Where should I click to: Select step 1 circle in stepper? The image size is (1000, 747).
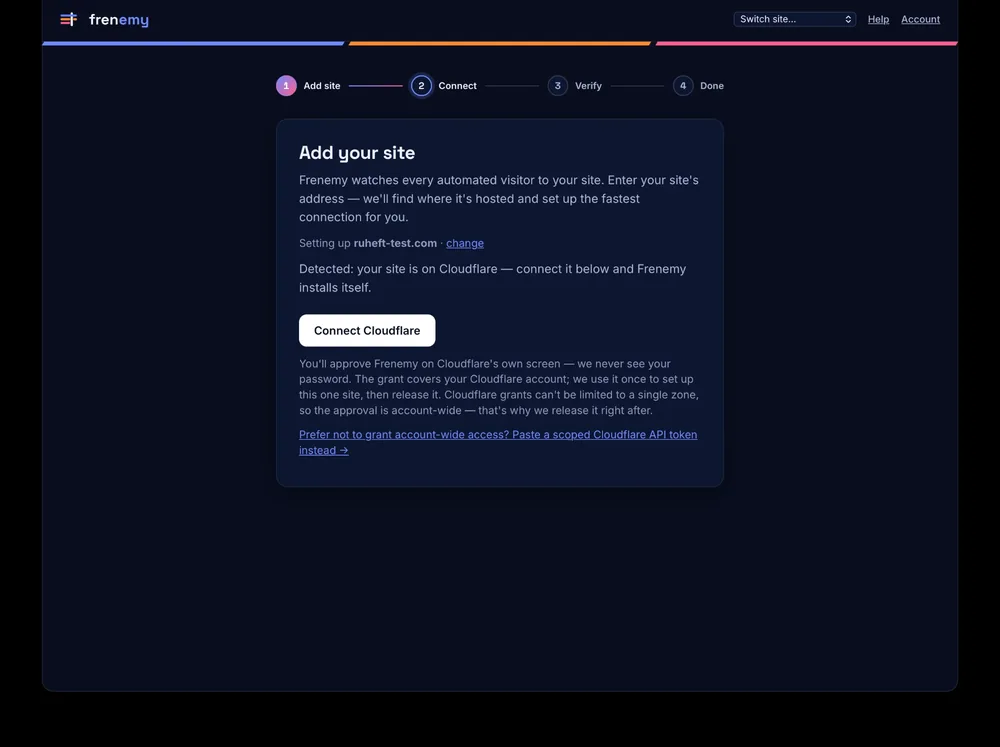286,85
